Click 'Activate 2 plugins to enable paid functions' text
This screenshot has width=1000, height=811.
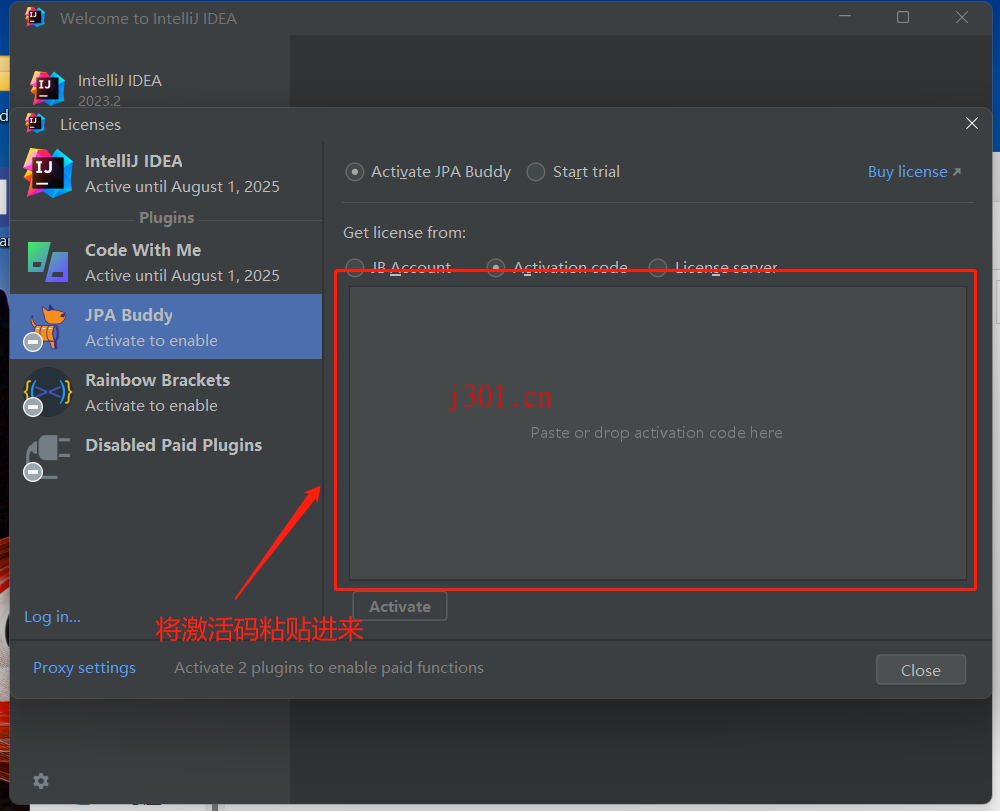tap(329, 668)
